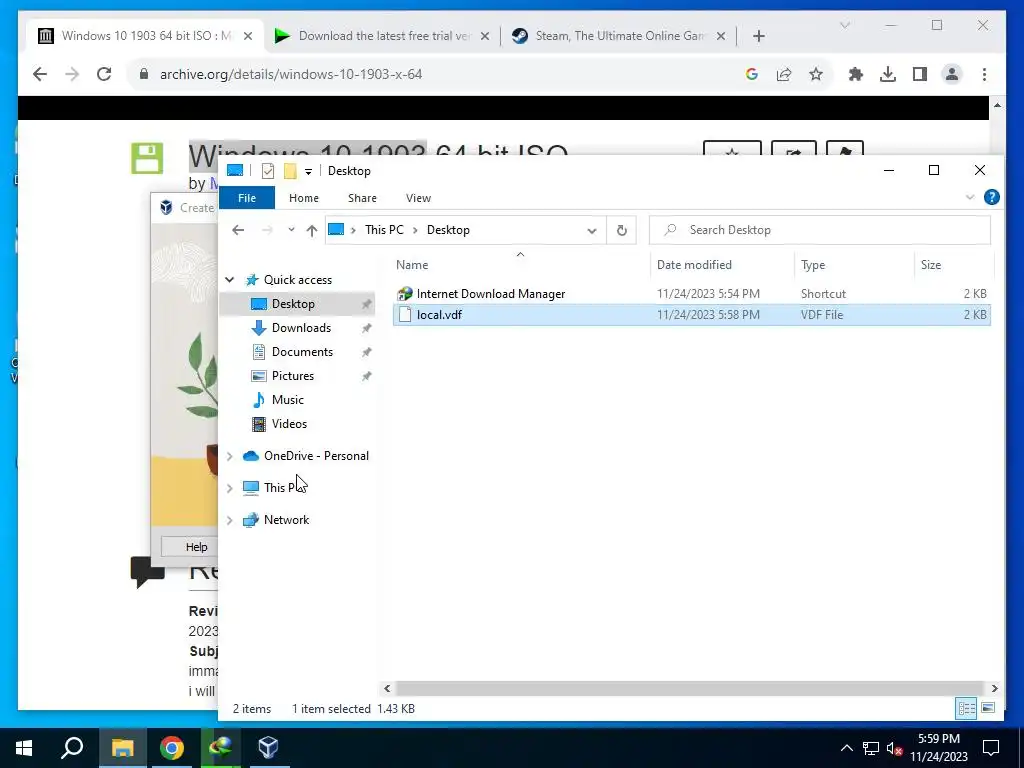Open Home ribbon tab
The height and width of the screenshot is (768, 1024).
pyautogui.click(x=304, y=198)
